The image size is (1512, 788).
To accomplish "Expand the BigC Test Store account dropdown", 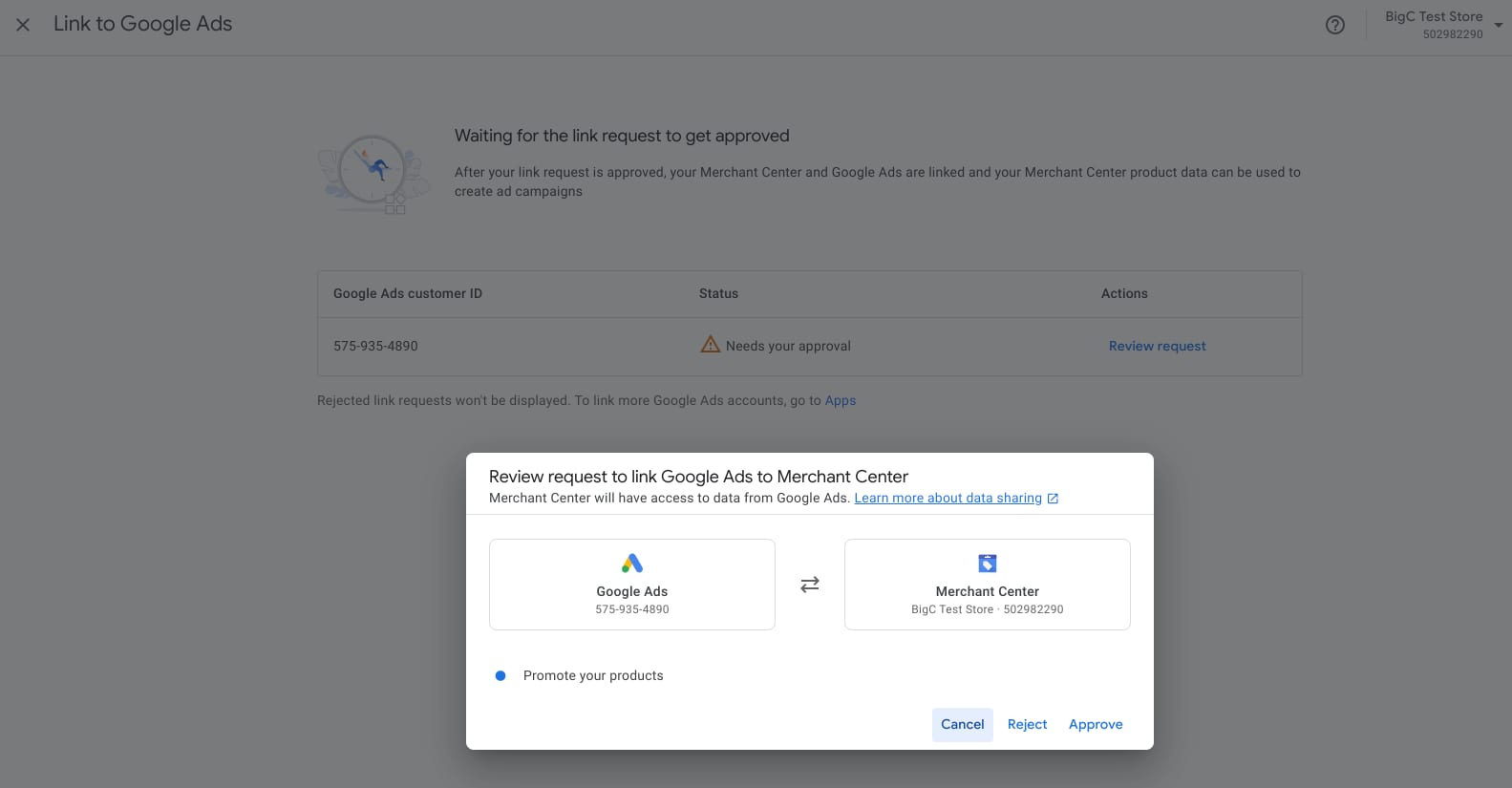I will pos(1497,25).
